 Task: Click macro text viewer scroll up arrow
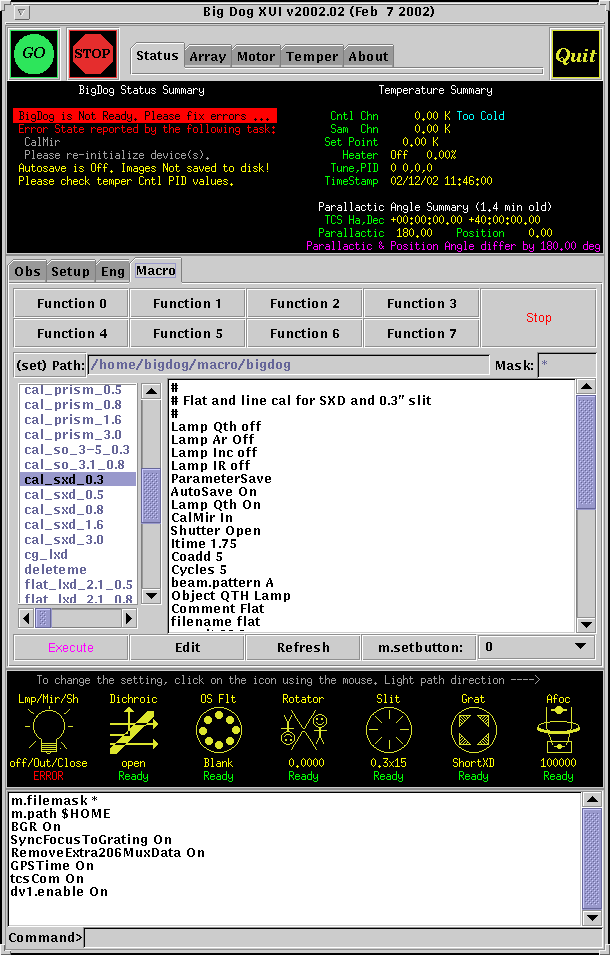[x=586, y=386]
